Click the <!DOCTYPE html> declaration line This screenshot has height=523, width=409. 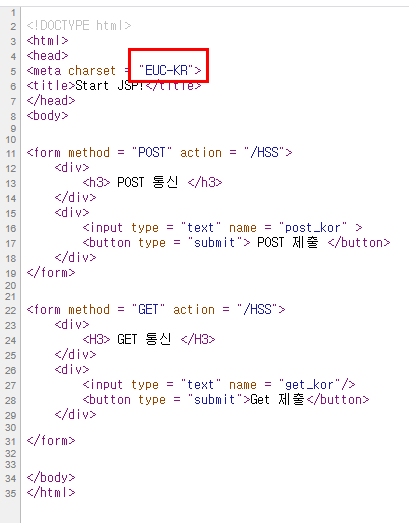(x=79, y=25)
